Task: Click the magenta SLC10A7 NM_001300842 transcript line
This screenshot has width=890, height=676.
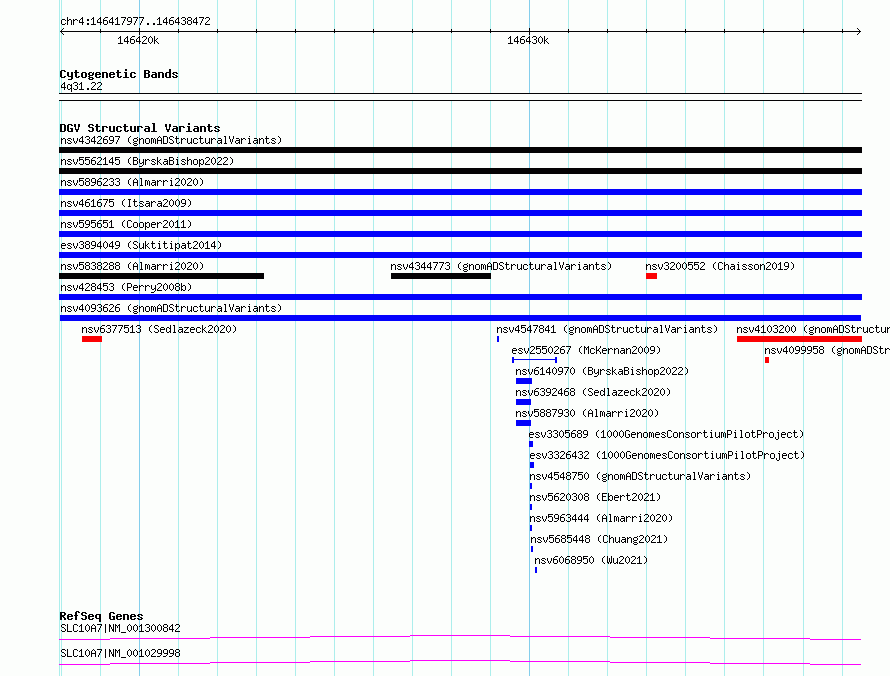Action: pos(460,637)
